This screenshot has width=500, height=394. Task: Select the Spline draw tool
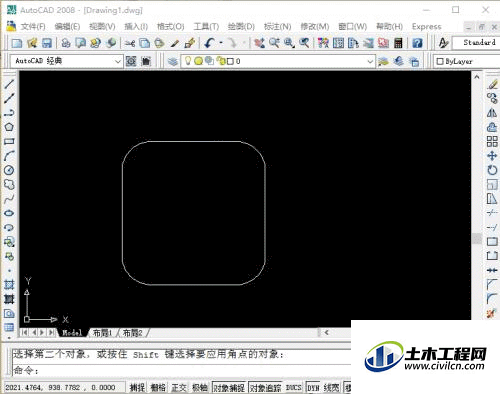[x=9, y=199]
